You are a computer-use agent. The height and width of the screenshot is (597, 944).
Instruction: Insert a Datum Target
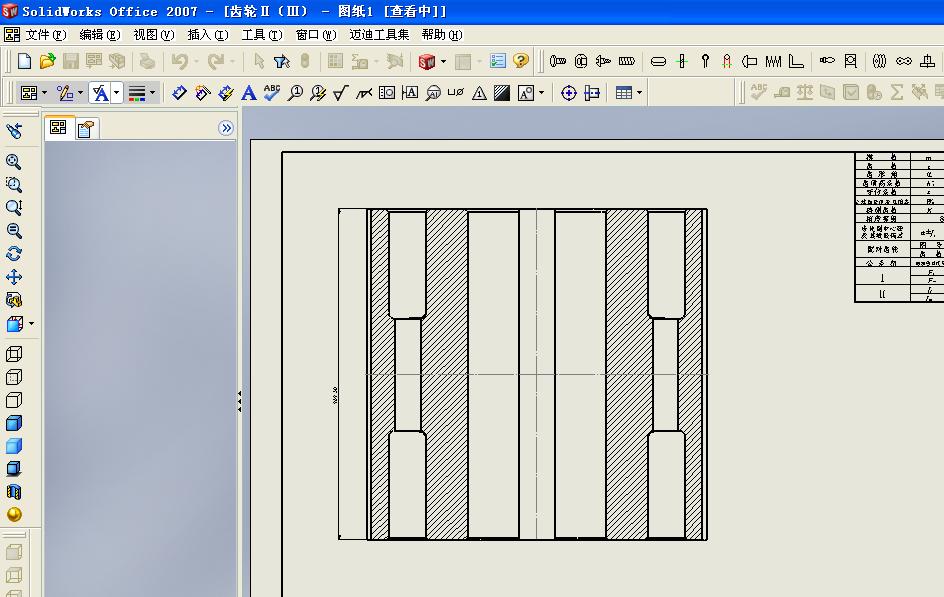click(x=433, y=93)
